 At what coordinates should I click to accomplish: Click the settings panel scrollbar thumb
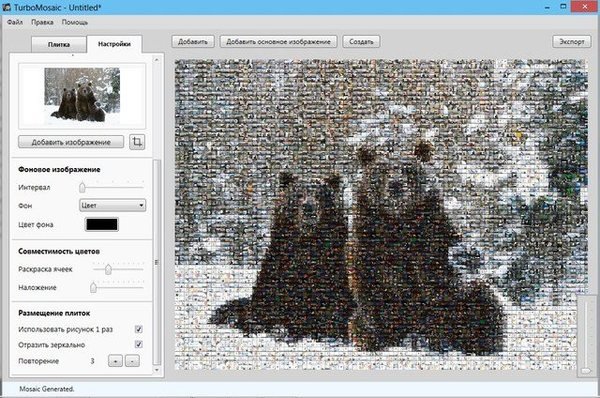[157, 262]
